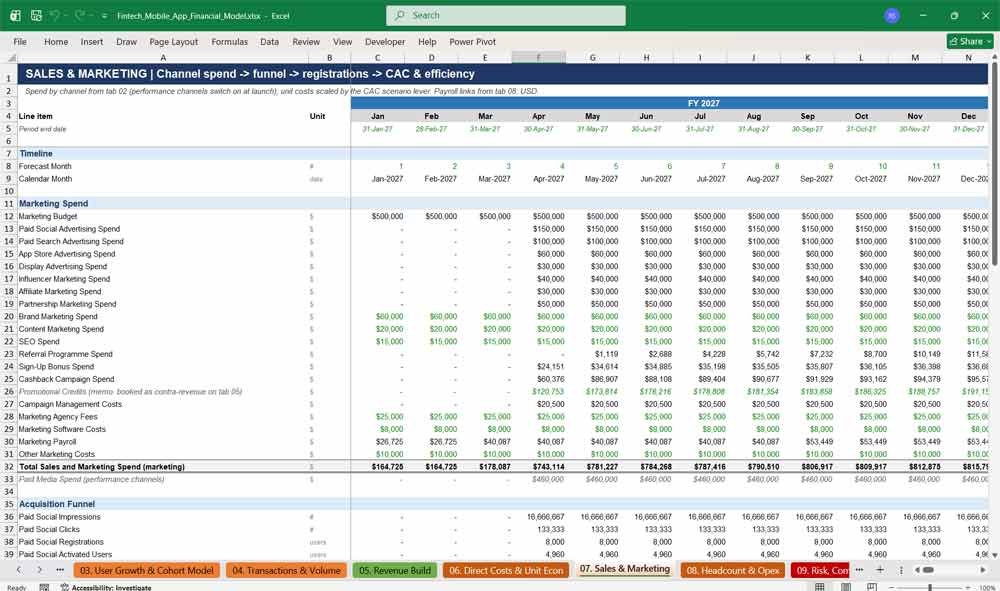
Task: Select row header 12
Action: click(9, 216)
